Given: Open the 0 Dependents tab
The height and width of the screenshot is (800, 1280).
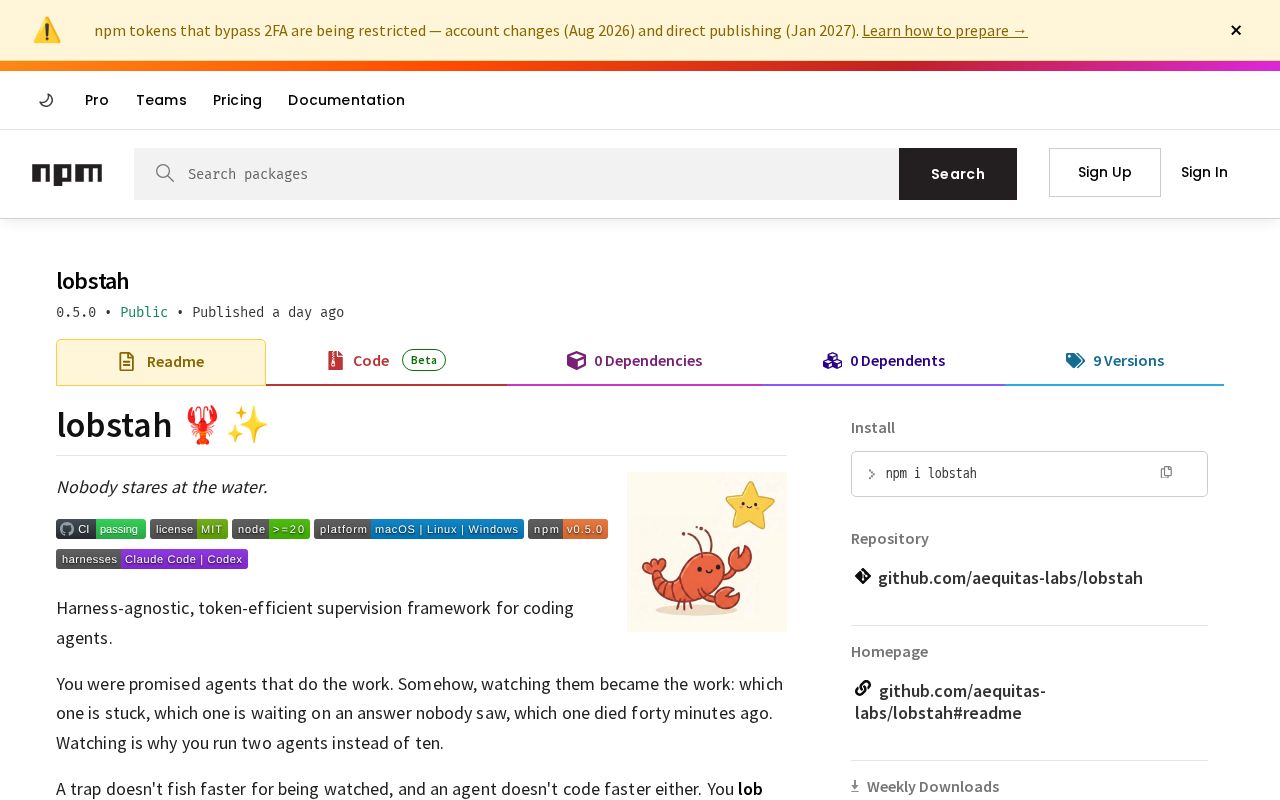Looking at the screenshot, I should click(x=883, y=361).
